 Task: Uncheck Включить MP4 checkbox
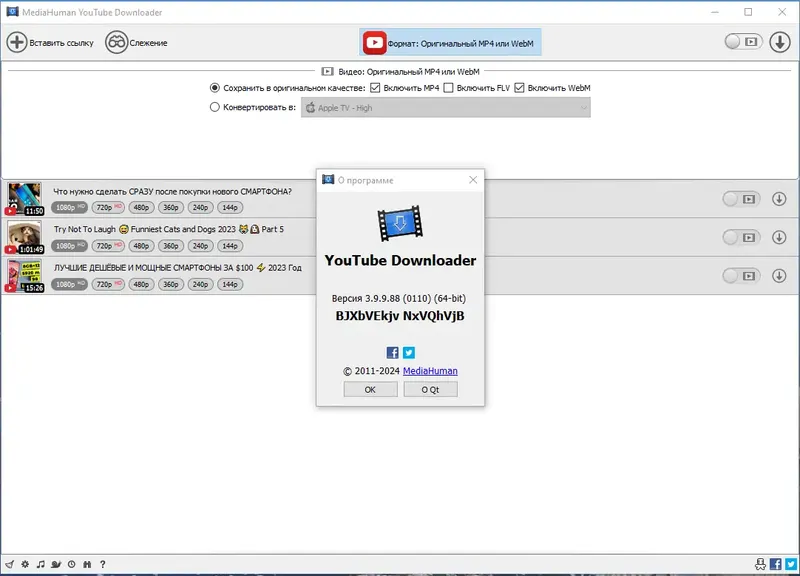pos(375,88)
